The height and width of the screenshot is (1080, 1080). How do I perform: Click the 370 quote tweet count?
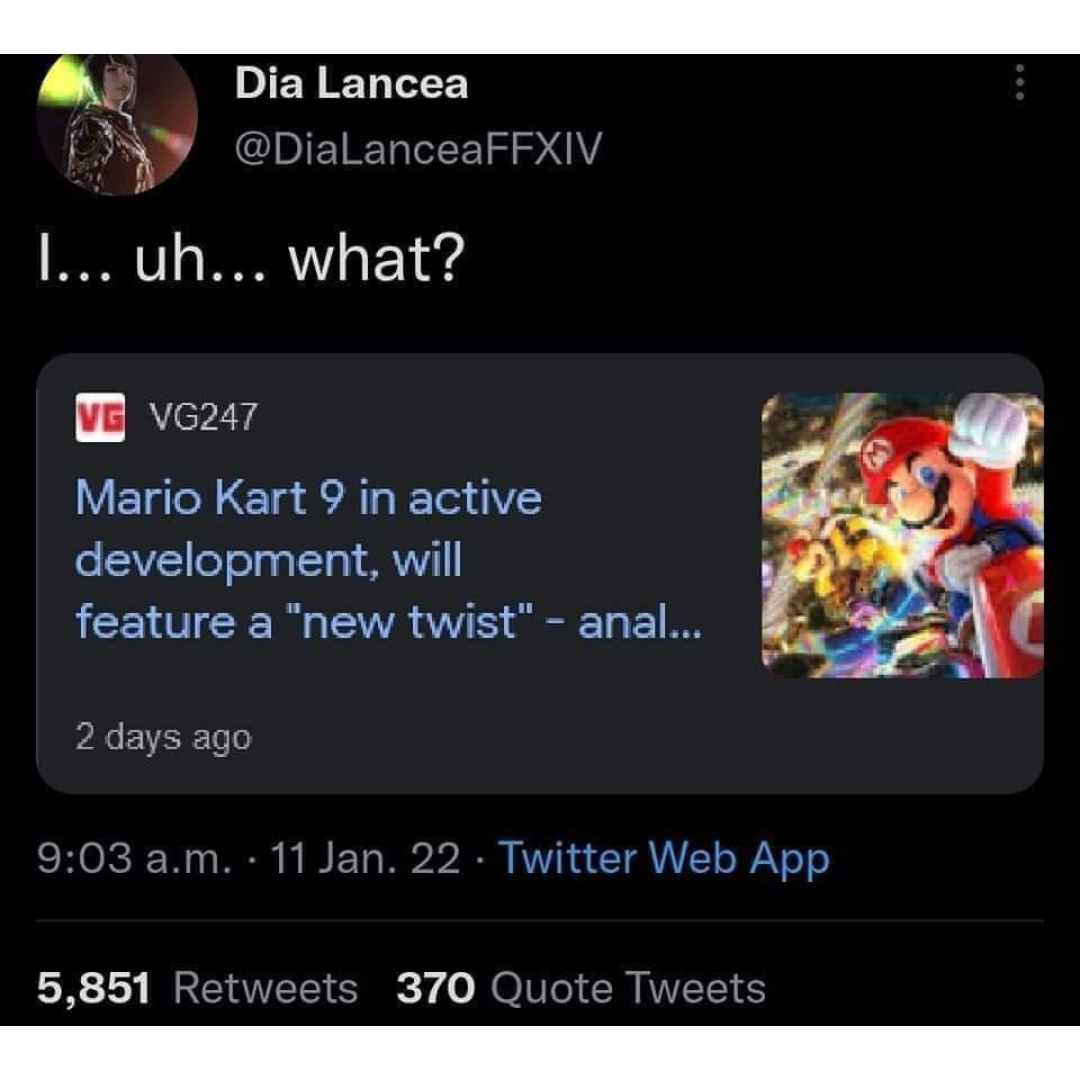435,989
